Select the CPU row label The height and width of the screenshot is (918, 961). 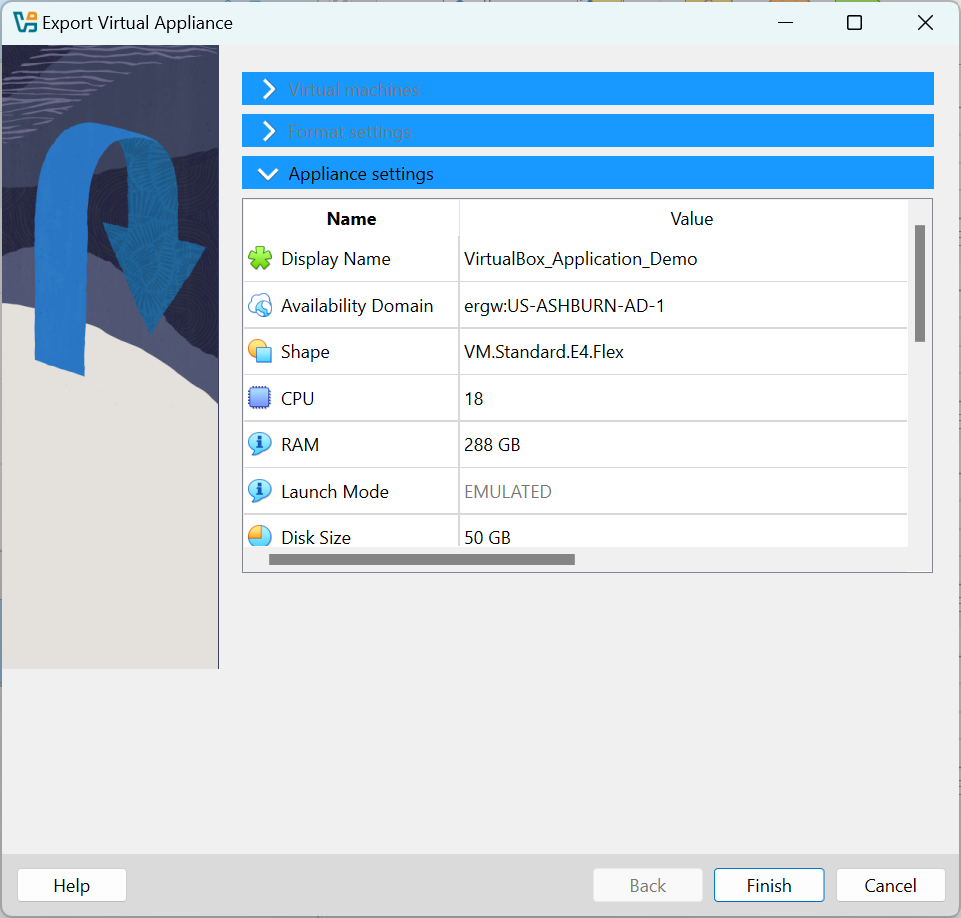[298, 398]
